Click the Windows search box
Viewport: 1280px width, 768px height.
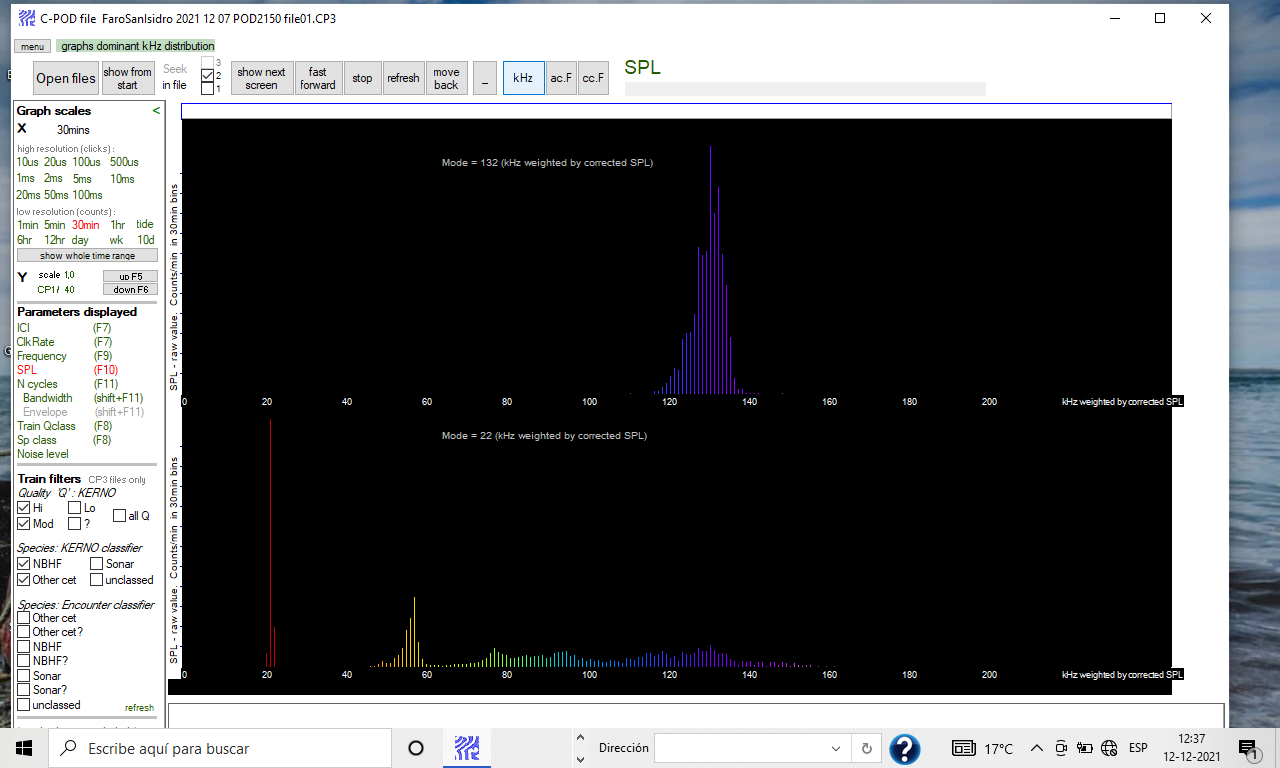coord(220,748)
